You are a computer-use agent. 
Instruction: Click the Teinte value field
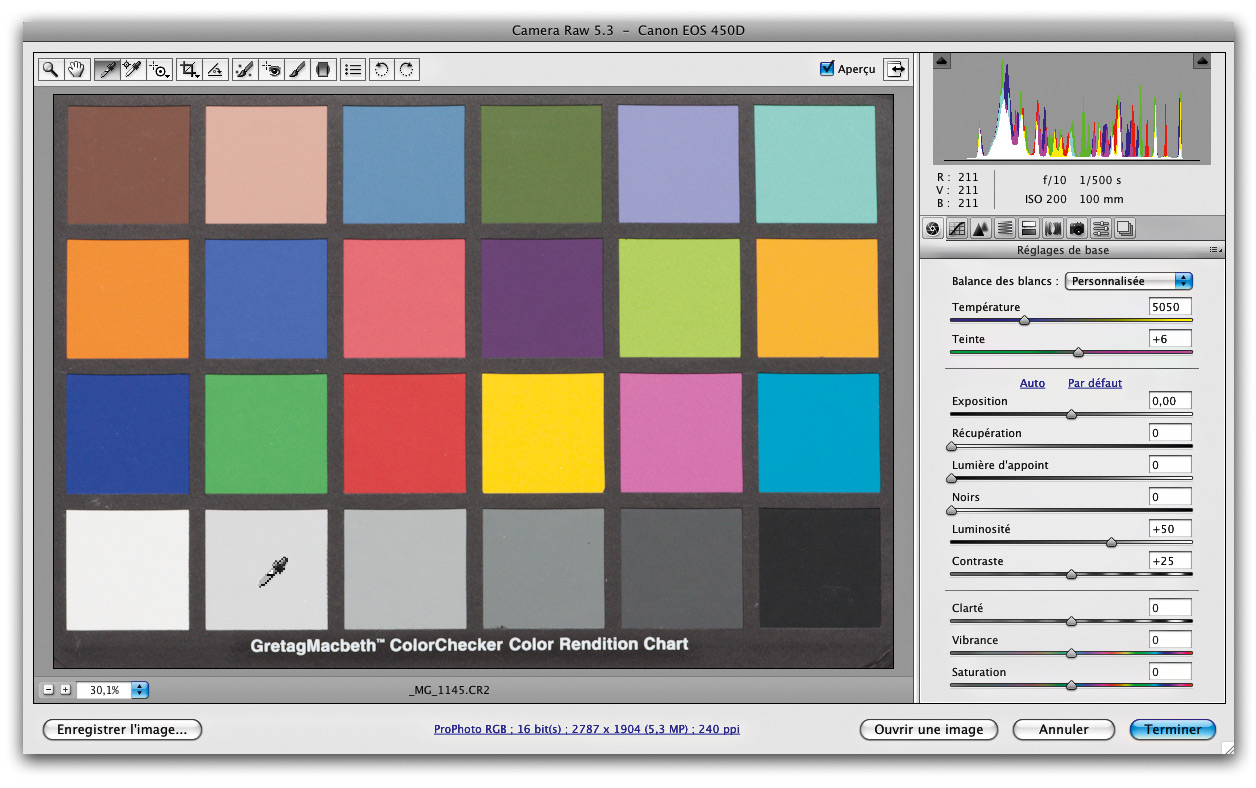pos(1170,339)
